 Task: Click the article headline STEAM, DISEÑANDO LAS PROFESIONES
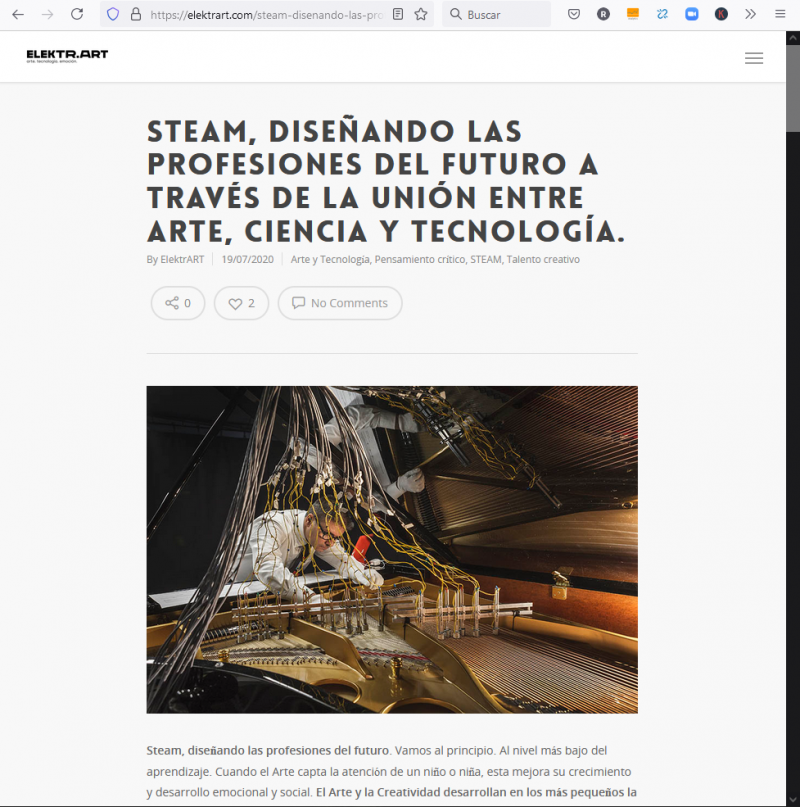(386, 181)
